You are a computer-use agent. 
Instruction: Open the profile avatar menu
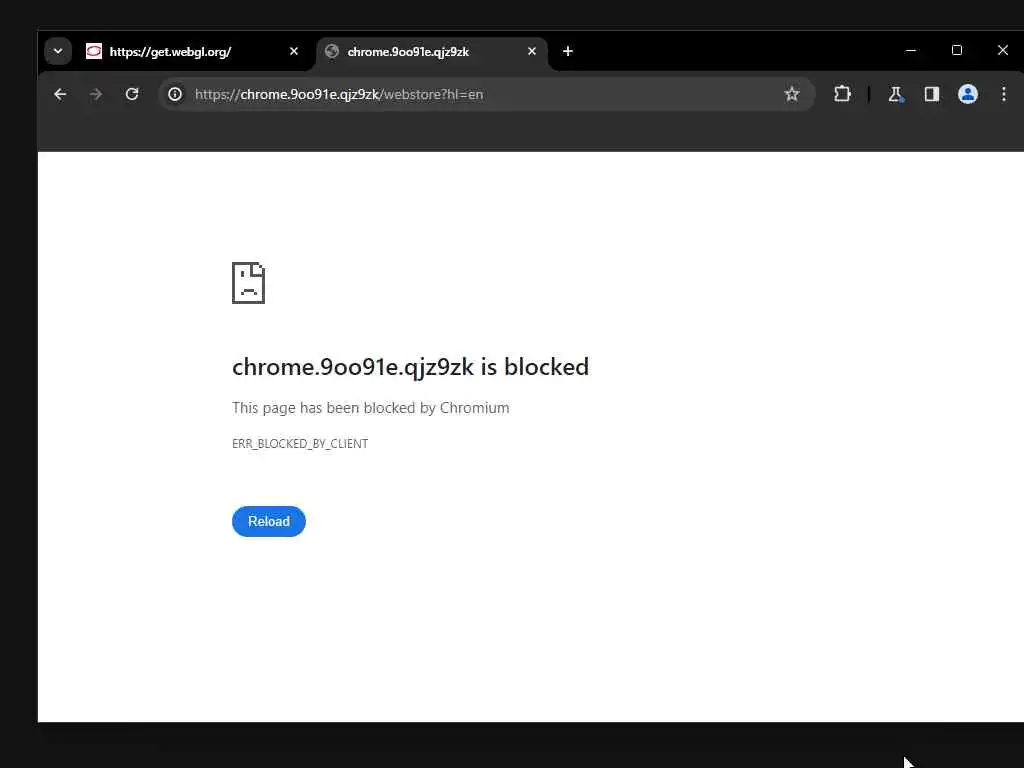(968, 94)
